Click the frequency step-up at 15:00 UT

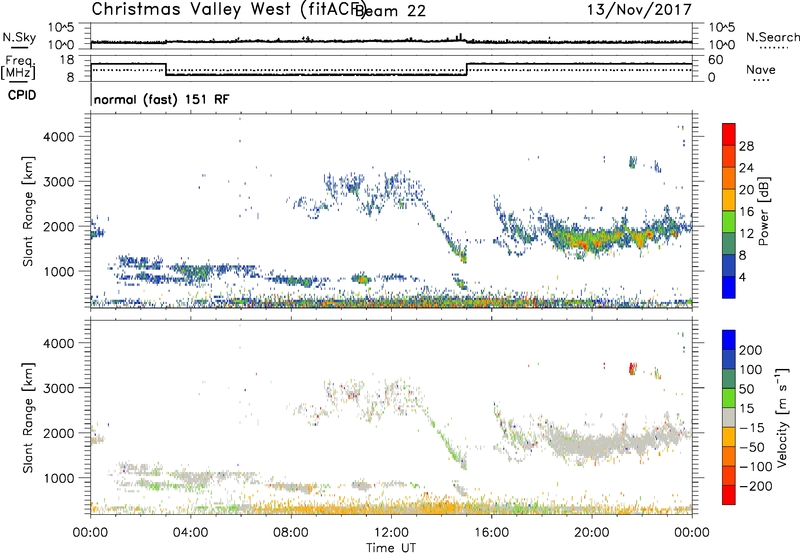pos(467,69)
